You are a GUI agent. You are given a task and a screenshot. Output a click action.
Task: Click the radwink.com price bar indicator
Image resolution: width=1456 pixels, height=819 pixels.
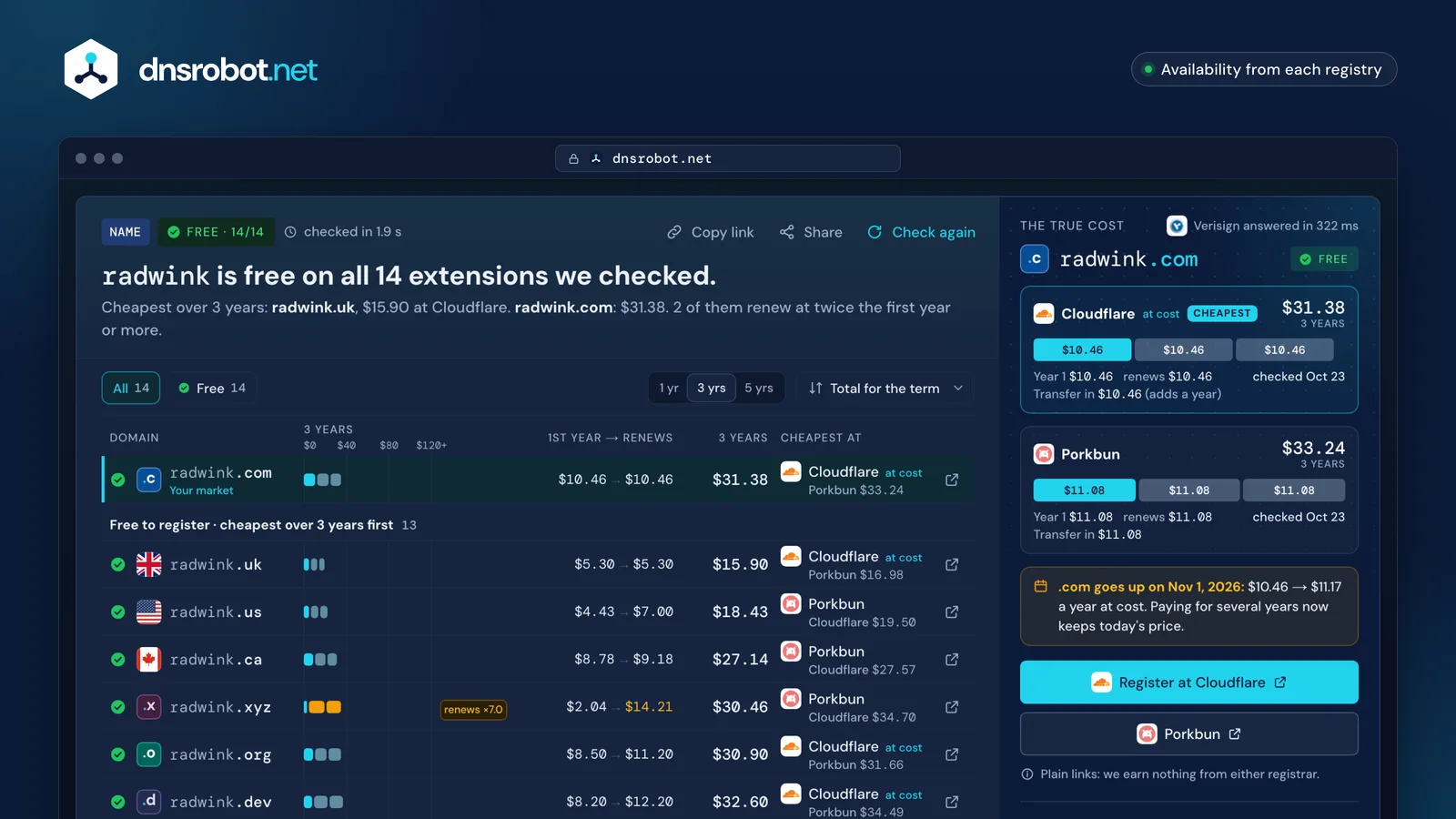point(323,480)
